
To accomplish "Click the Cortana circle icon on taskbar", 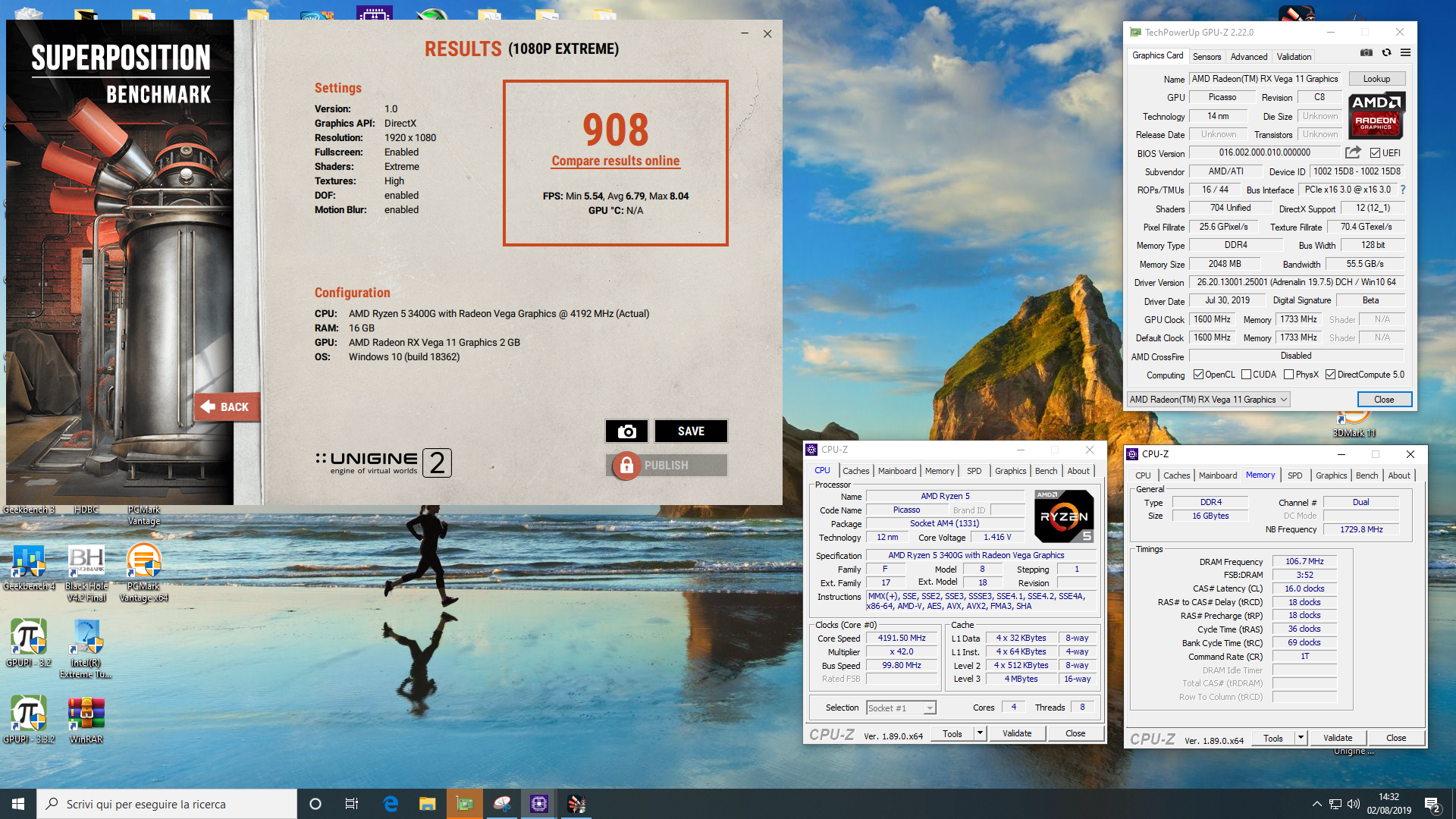I will point(315,804).
